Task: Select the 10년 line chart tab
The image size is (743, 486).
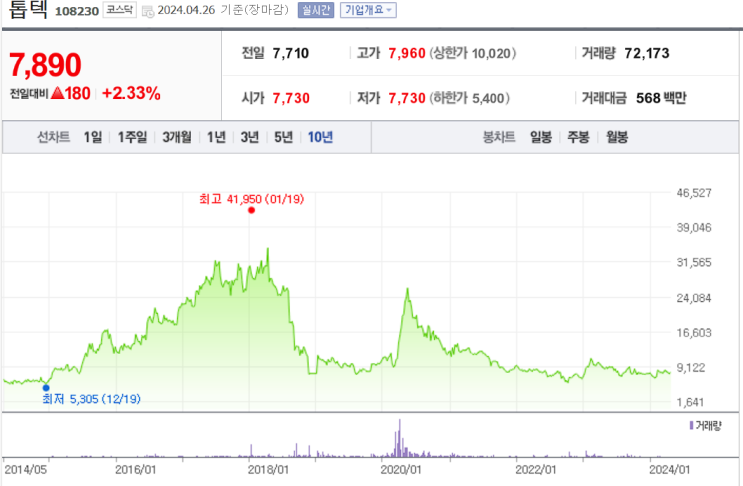Action: pyautogui.click(x=320, y=137)
